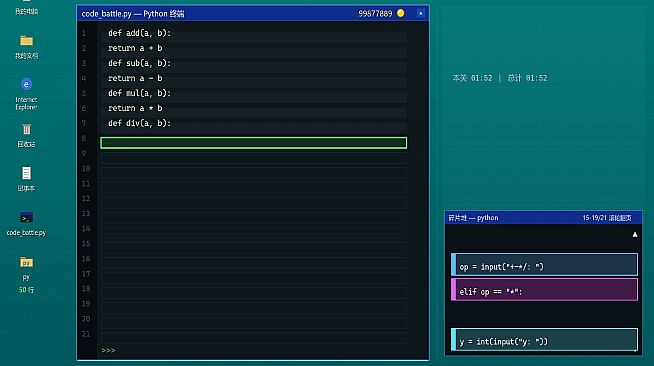The width and height of the screenshot is (654, 366).
Task: Pick the op = input fragment
Action: 544,265
